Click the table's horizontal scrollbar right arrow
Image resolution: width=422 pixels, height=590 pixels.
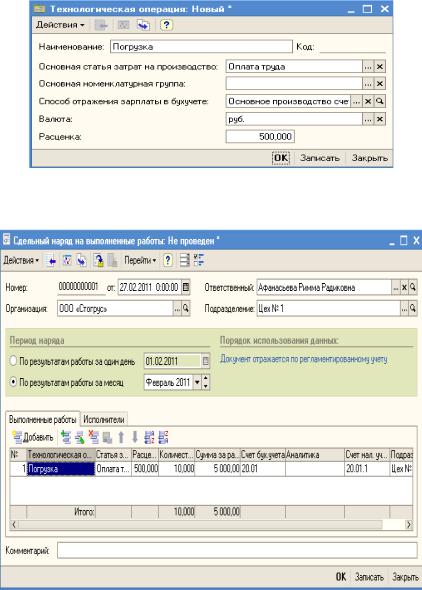408,525
